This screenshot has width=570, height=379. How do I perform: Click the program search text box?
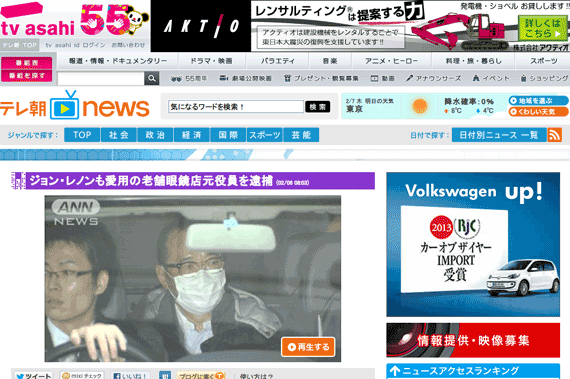[101, 78]
